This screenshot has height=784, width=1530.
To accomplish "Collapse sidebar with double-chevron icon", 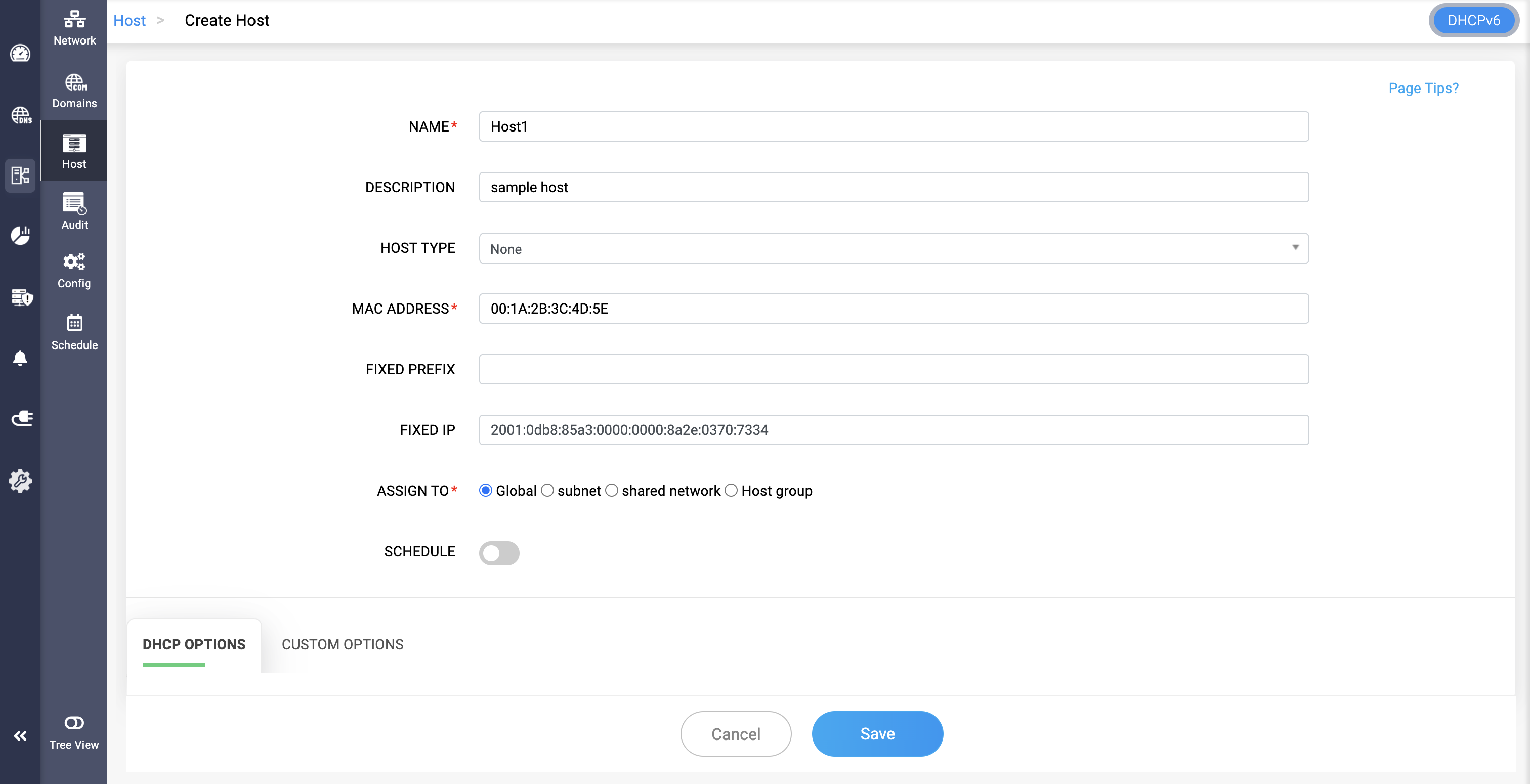I will [x=20, y=736].
